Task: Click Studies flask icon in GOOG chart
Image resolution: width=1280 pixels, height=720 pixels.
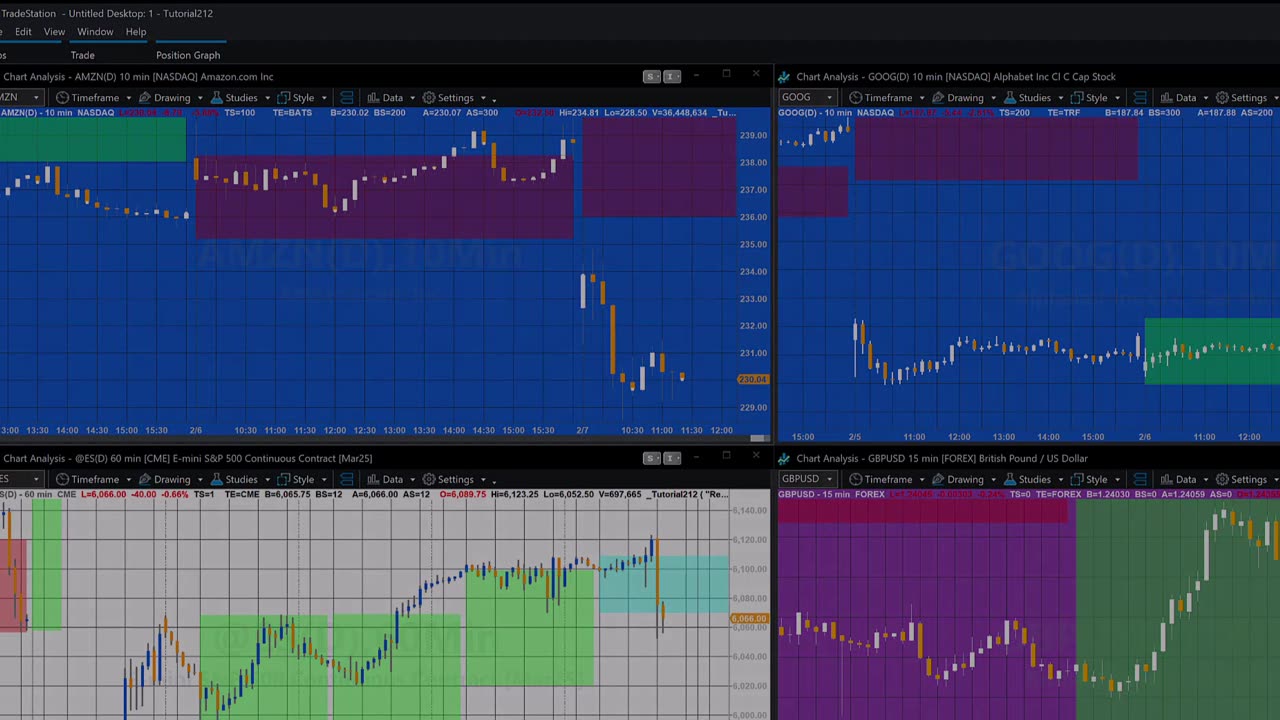Action: [x=1009, y=98]
